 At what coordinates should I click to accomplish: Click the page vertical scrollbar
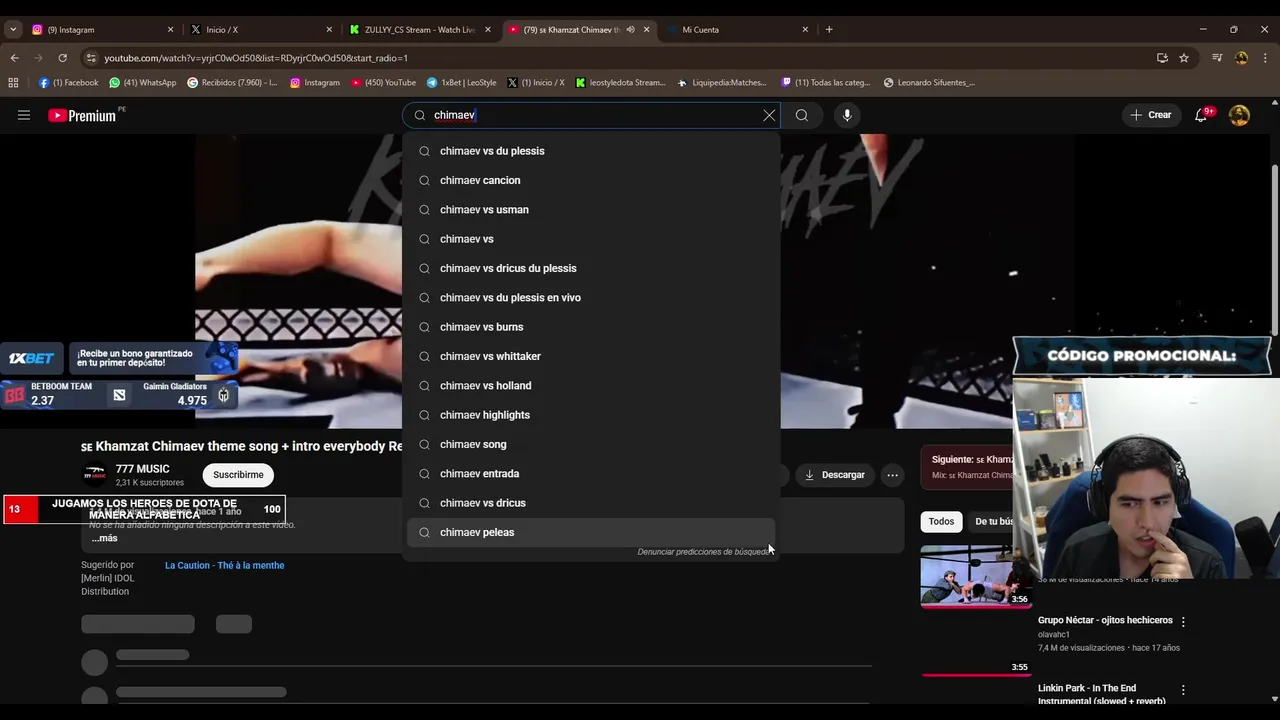[x=1273, y=250]
